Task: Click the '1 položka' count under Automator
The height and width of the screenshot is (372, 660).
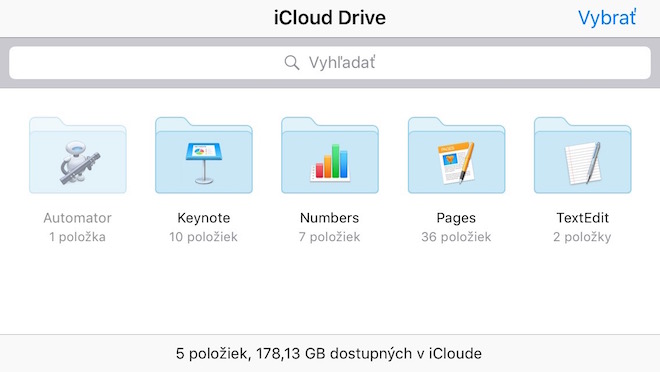Action: pyautogui.click(x=77, y=237)
